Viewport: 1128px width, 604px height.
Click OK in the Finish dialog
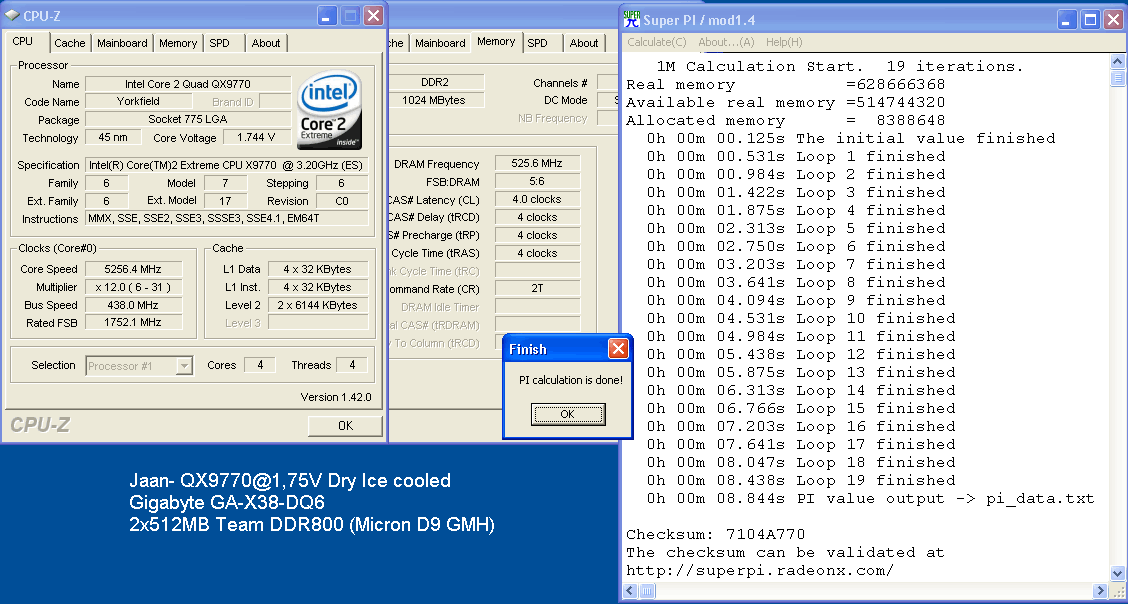pos(568,414)
